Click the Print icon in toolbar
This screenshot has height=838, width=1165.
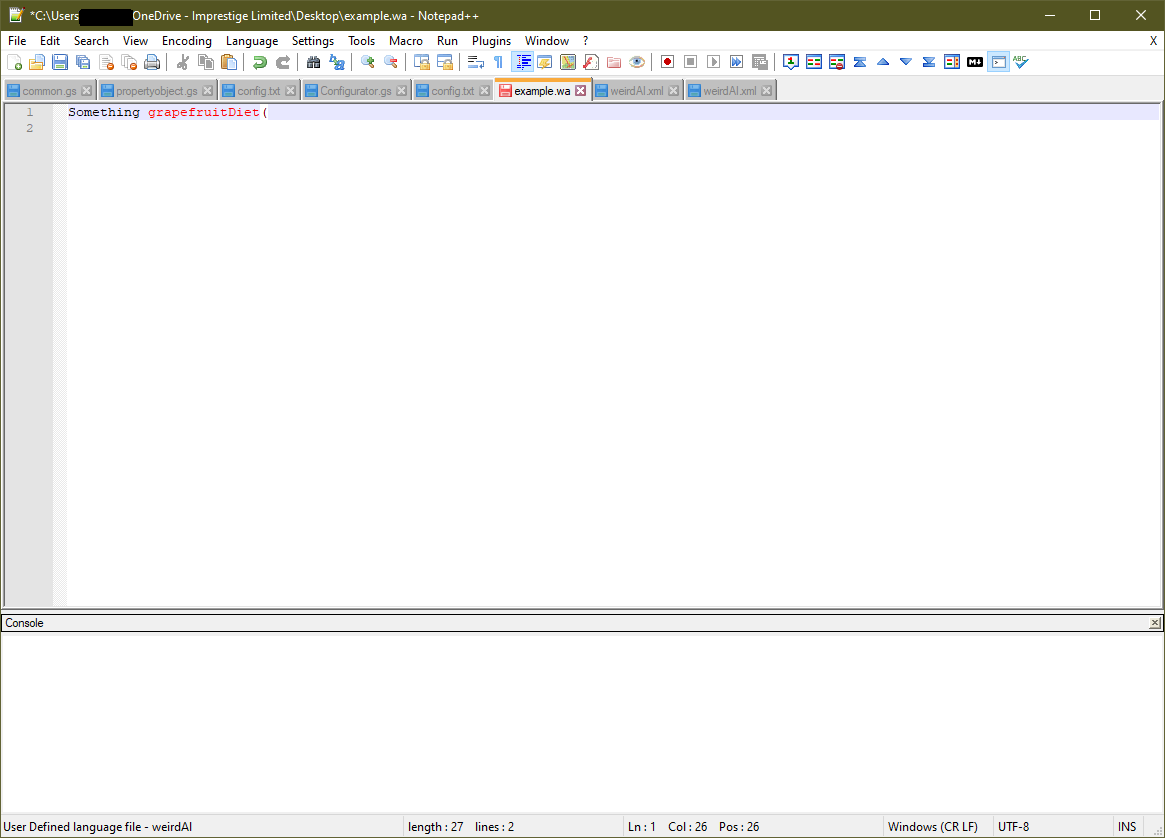tap(152, 62)
